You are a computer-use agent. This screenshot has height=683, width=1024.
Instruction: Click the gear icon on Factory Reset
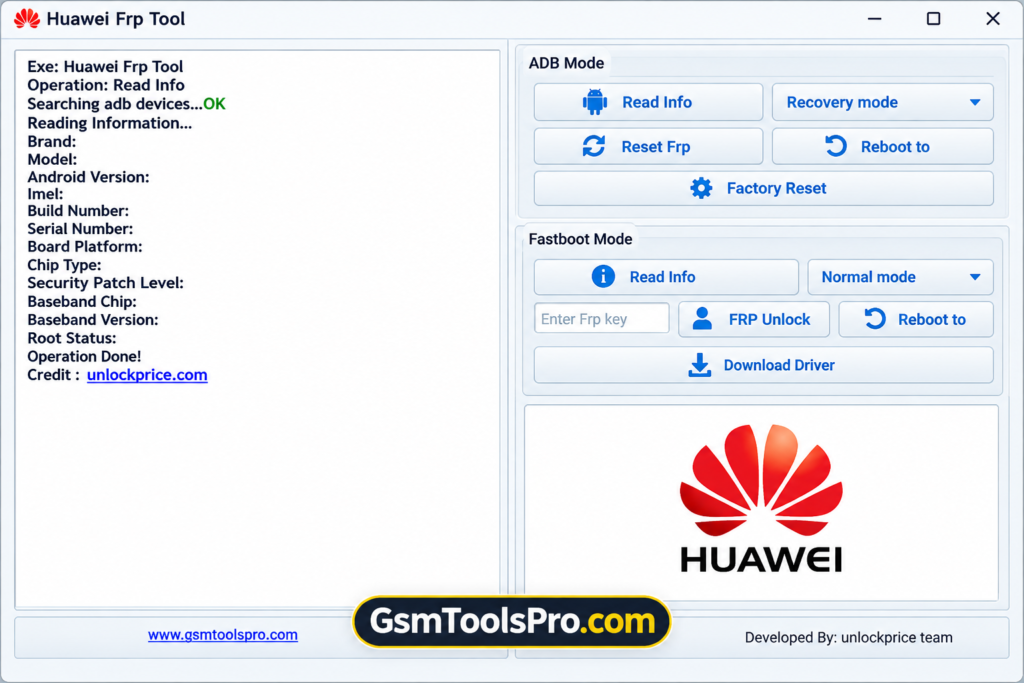click(701, 188)
